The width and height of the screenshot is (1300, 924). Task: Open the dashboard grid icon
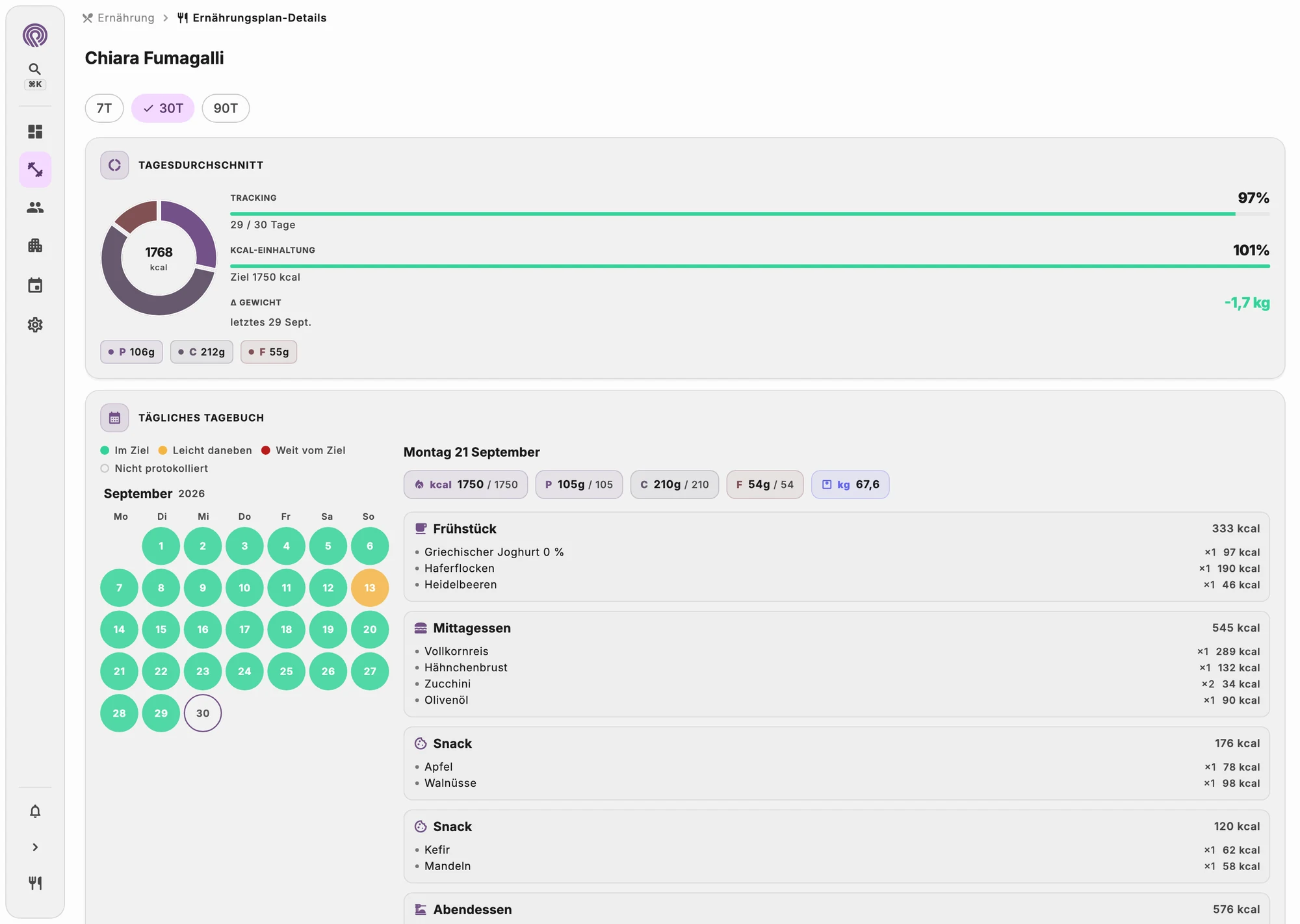tap(35, 132)
